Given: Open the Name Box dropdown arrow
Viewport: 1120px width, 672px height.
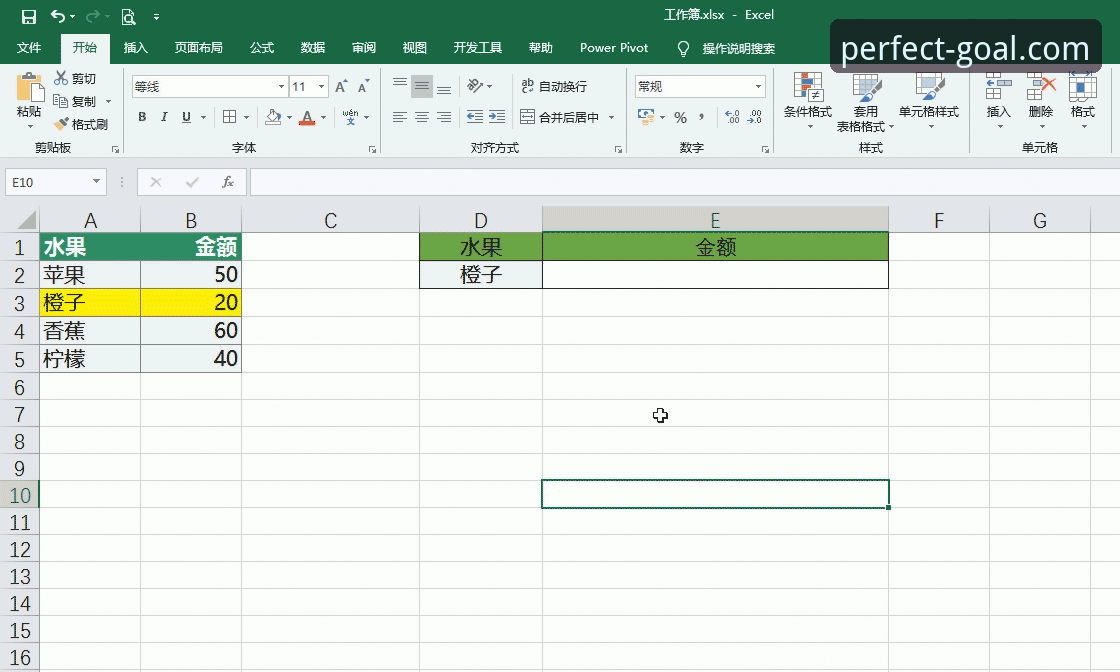Looking at the screenshot, I should (x=96, y=181).
